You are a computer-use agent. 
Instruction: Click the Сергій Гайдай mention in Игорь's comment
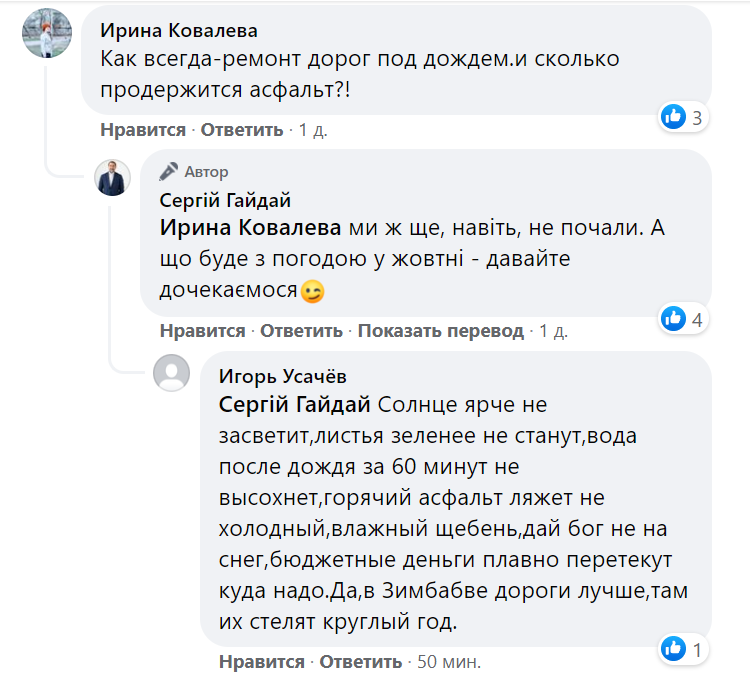pyautogui.click(x=294, y=405)
